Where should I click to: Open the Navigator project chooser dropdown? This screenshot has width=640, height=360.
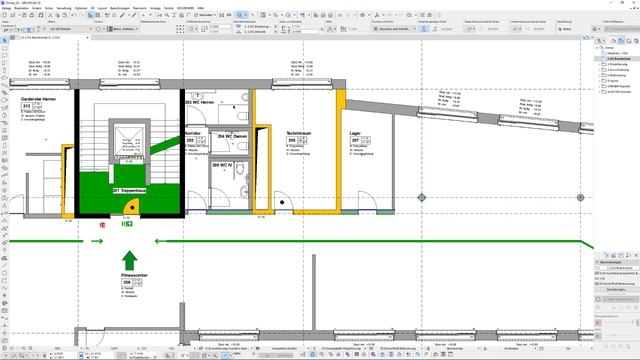(x=600, y=41)
